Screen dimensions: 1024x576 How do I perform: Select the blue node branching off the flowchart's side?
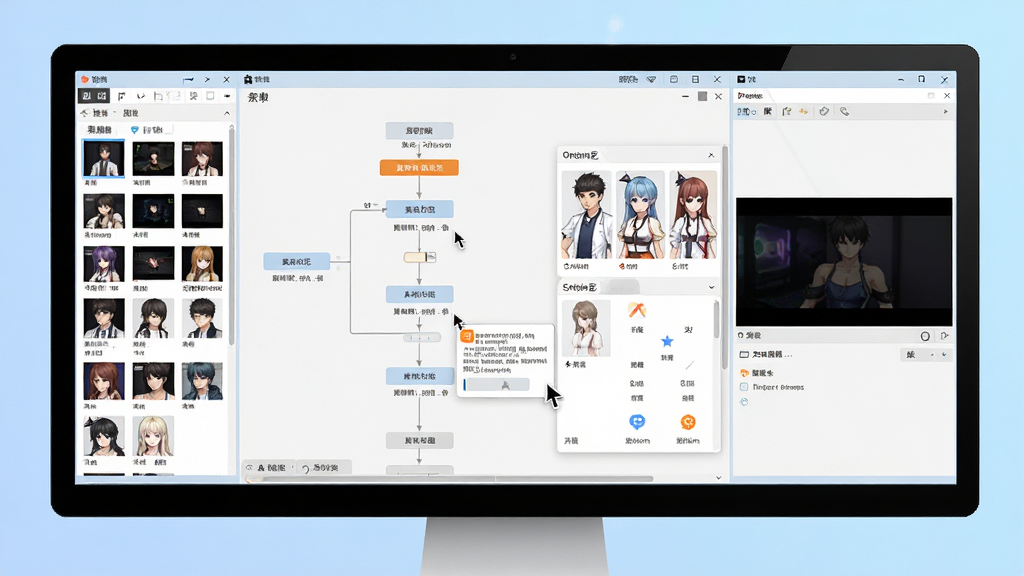[x=296, y=262]
